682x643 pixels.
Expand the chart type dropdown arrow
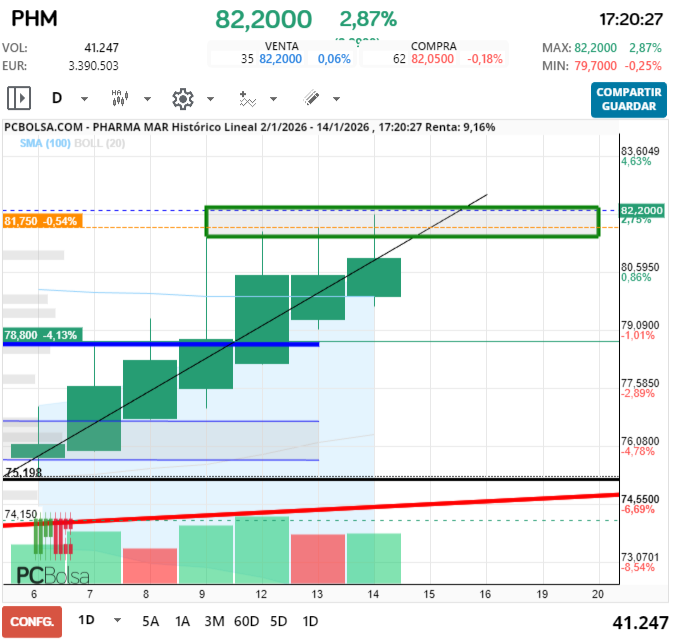(x=147, y=99)
